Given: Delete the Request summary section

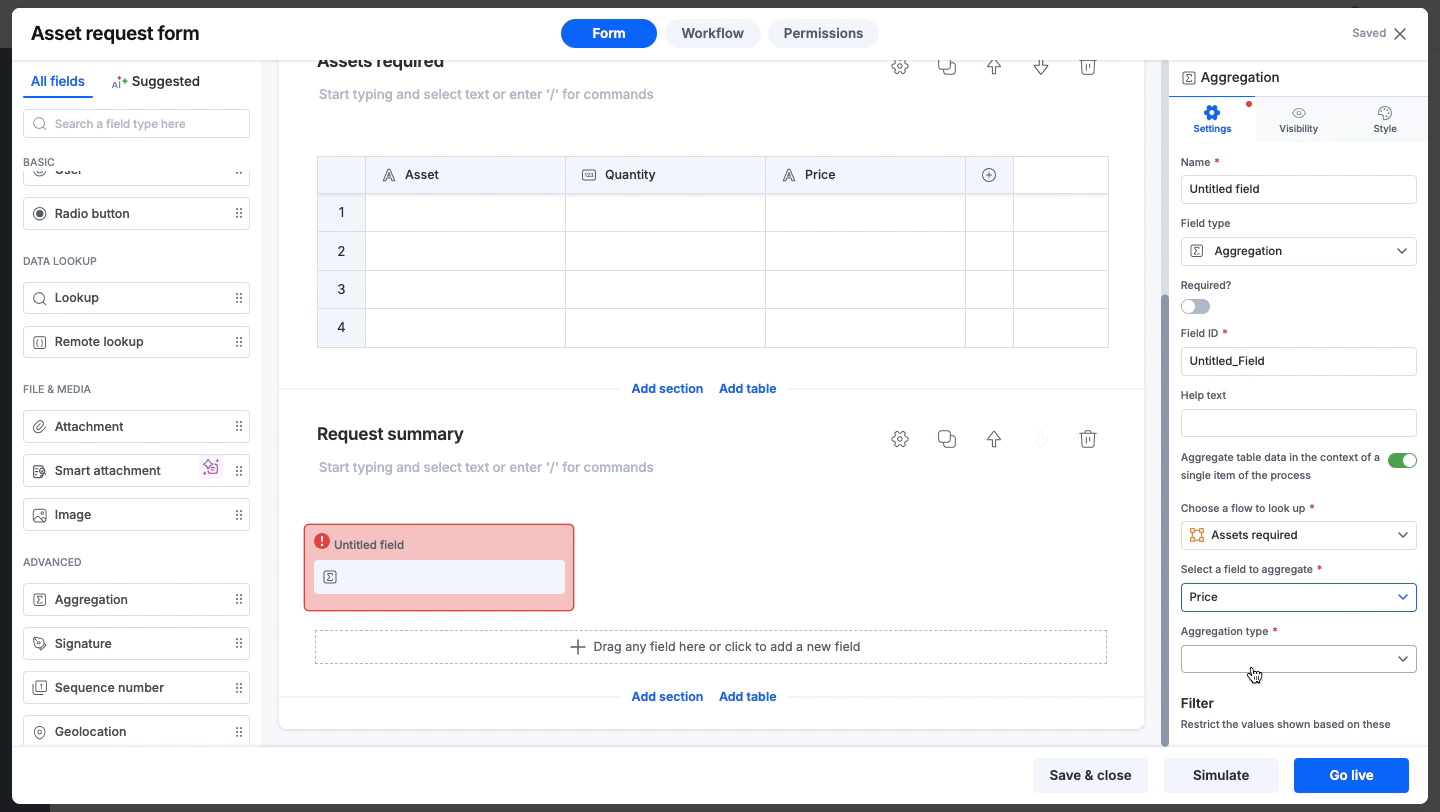Looking at the screenshot, I should [1088, 439].
